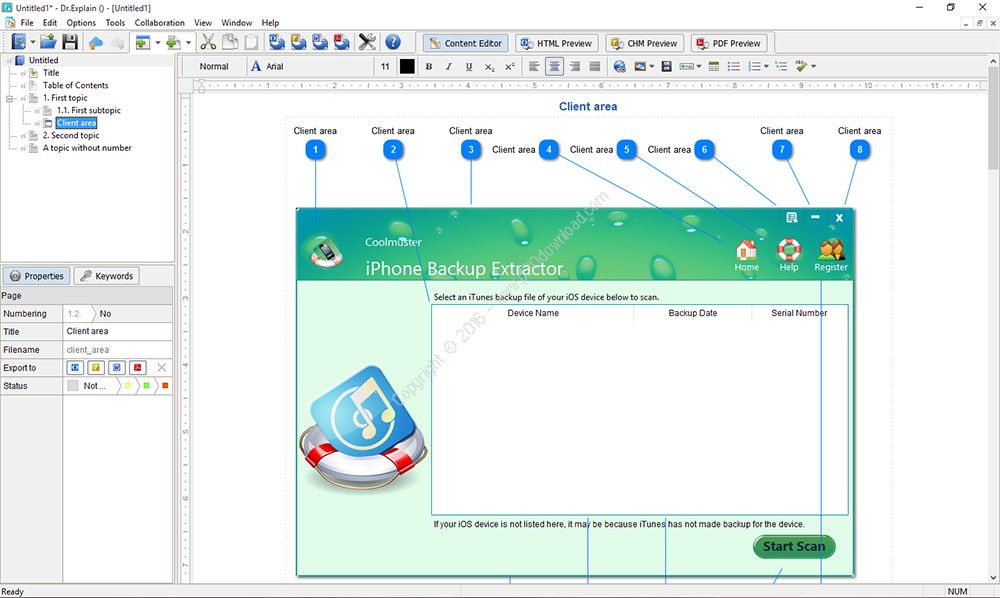
Task: Set paragraph alignment to justify
Action: (x=595, y=66)
